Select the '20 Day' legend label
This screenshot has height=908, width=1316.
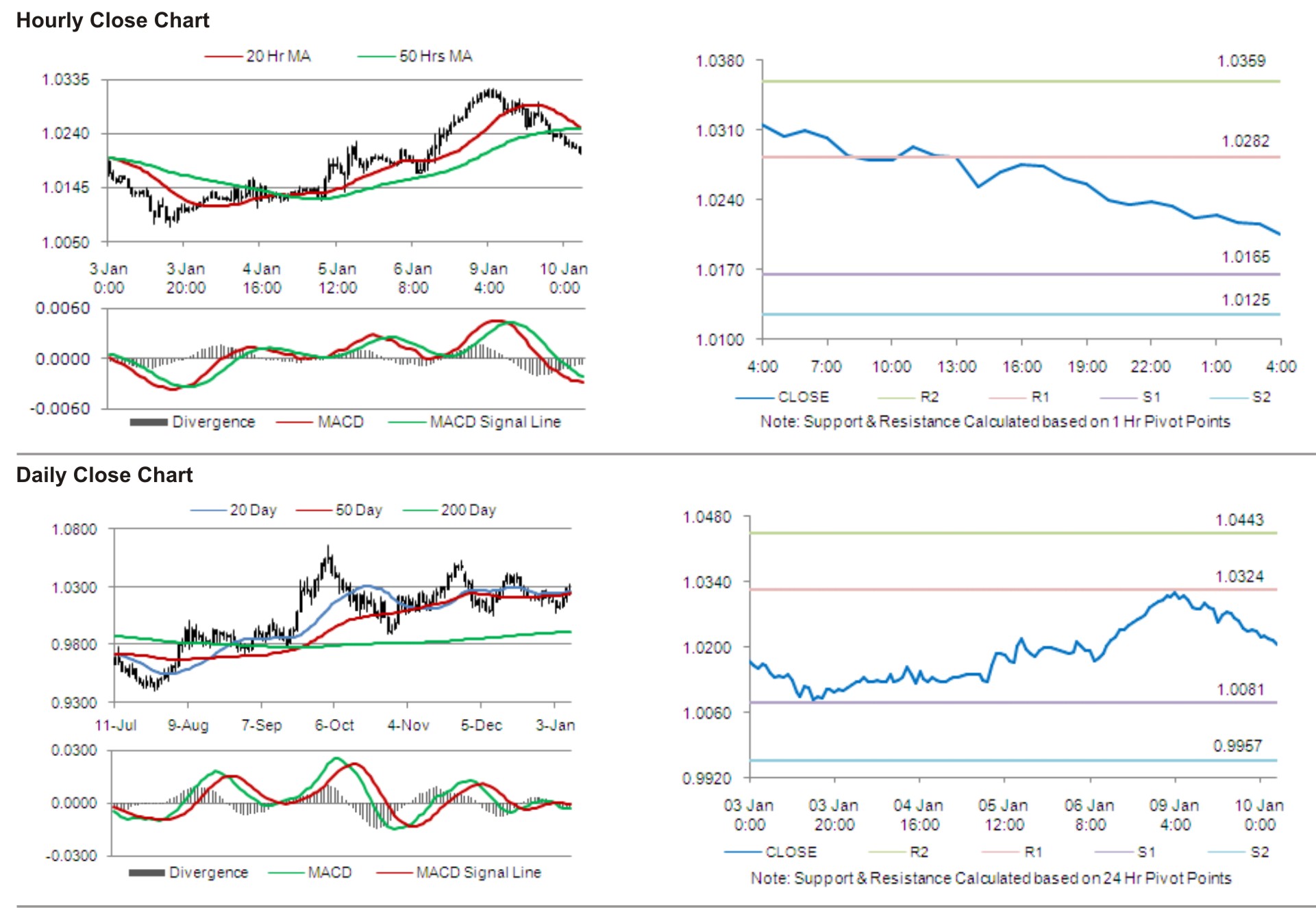tap(253, 510)
